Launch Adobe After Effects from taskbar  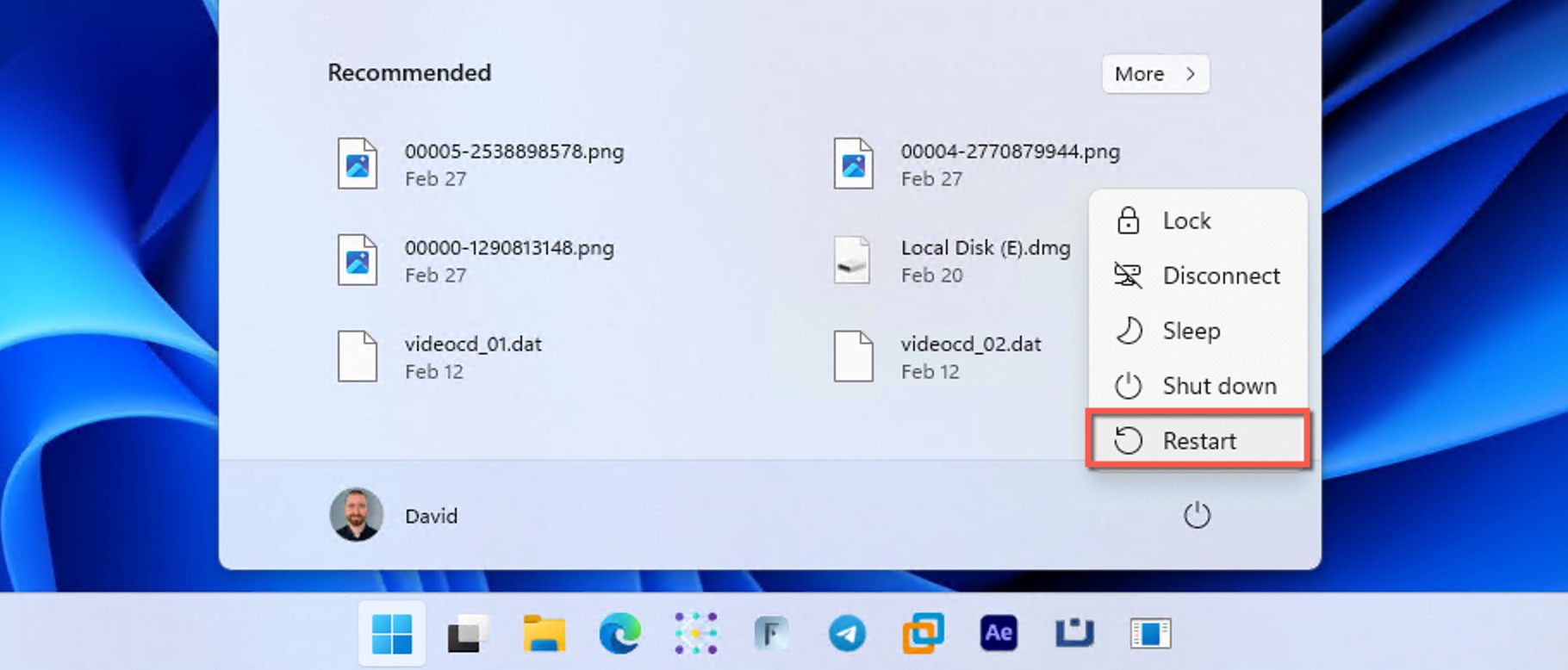[999, 634]
